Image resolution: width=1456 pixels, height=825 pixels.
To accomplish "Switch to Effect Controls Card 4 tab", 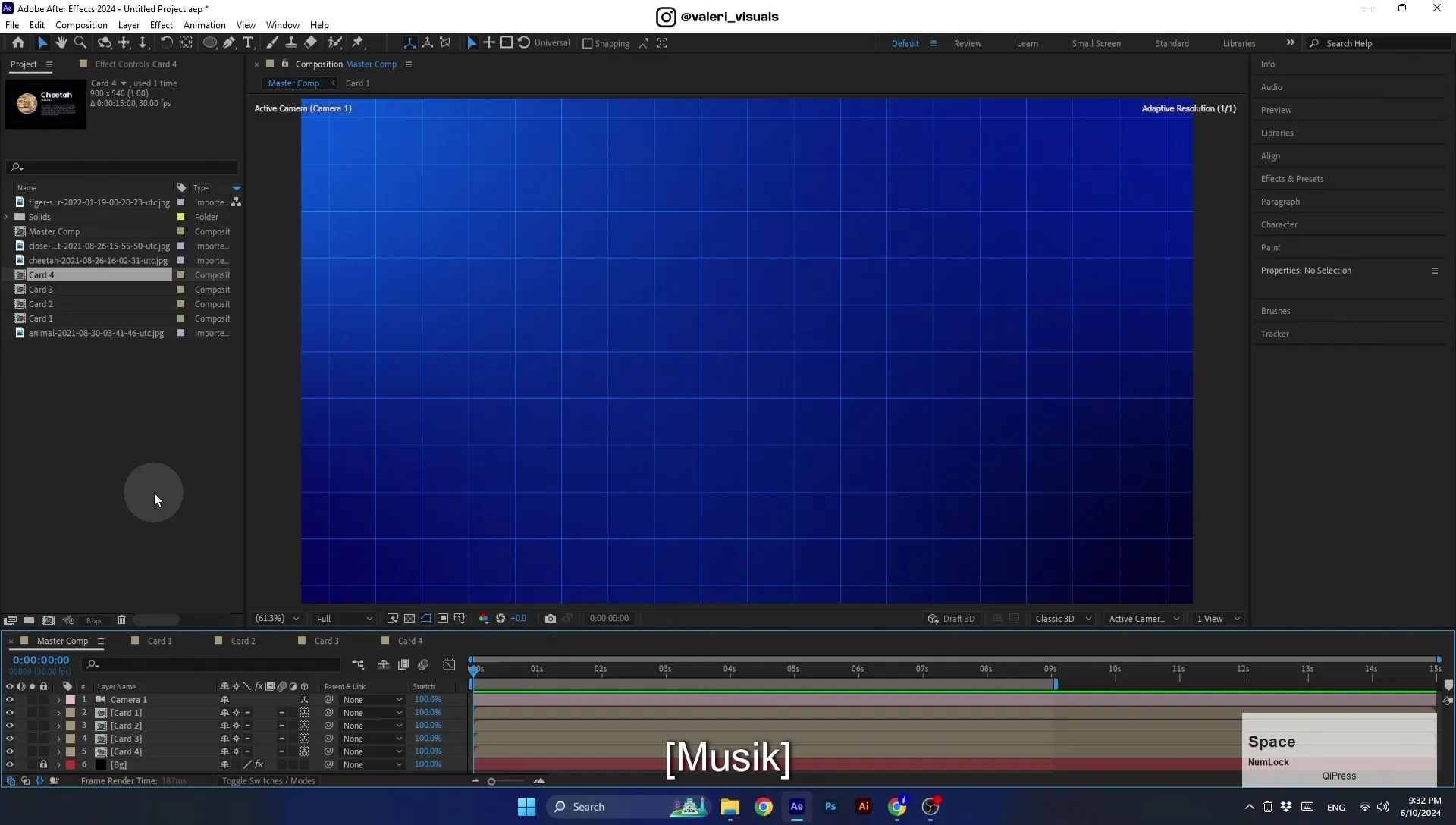I will (x=136, y=64).
